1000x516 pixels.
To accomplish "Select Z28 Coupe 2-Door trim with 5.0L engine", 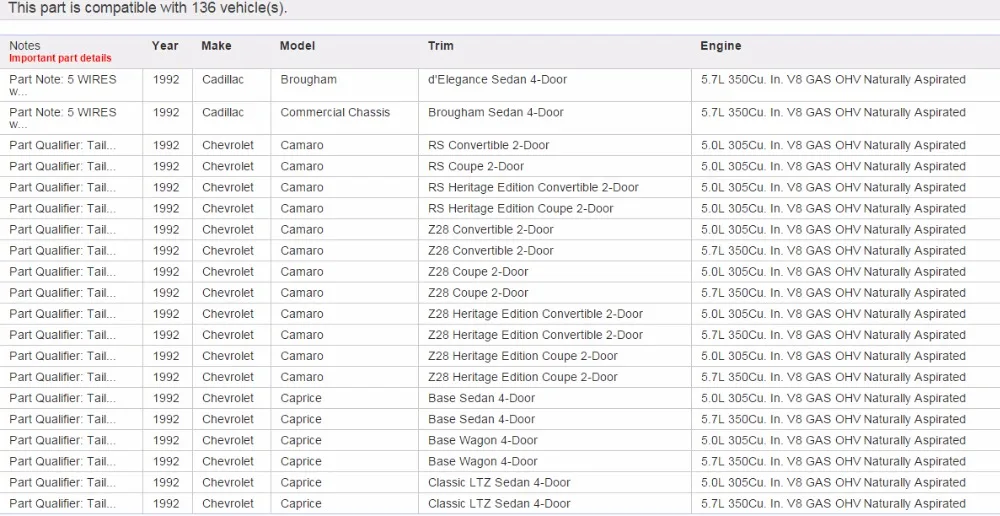I will pos(478,272).
